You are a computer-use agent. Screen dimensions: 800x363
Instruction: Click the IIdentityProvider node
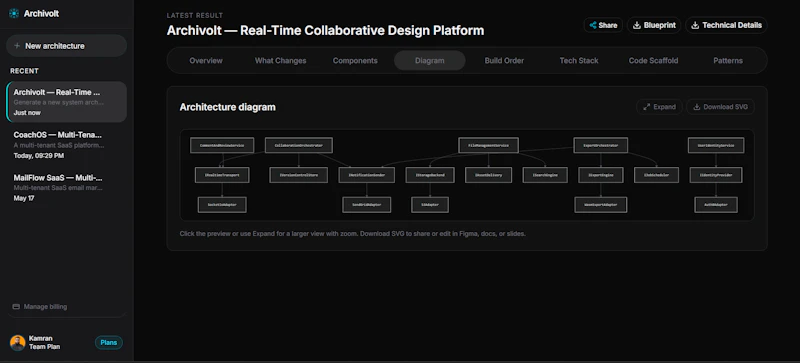coord(716,175)
